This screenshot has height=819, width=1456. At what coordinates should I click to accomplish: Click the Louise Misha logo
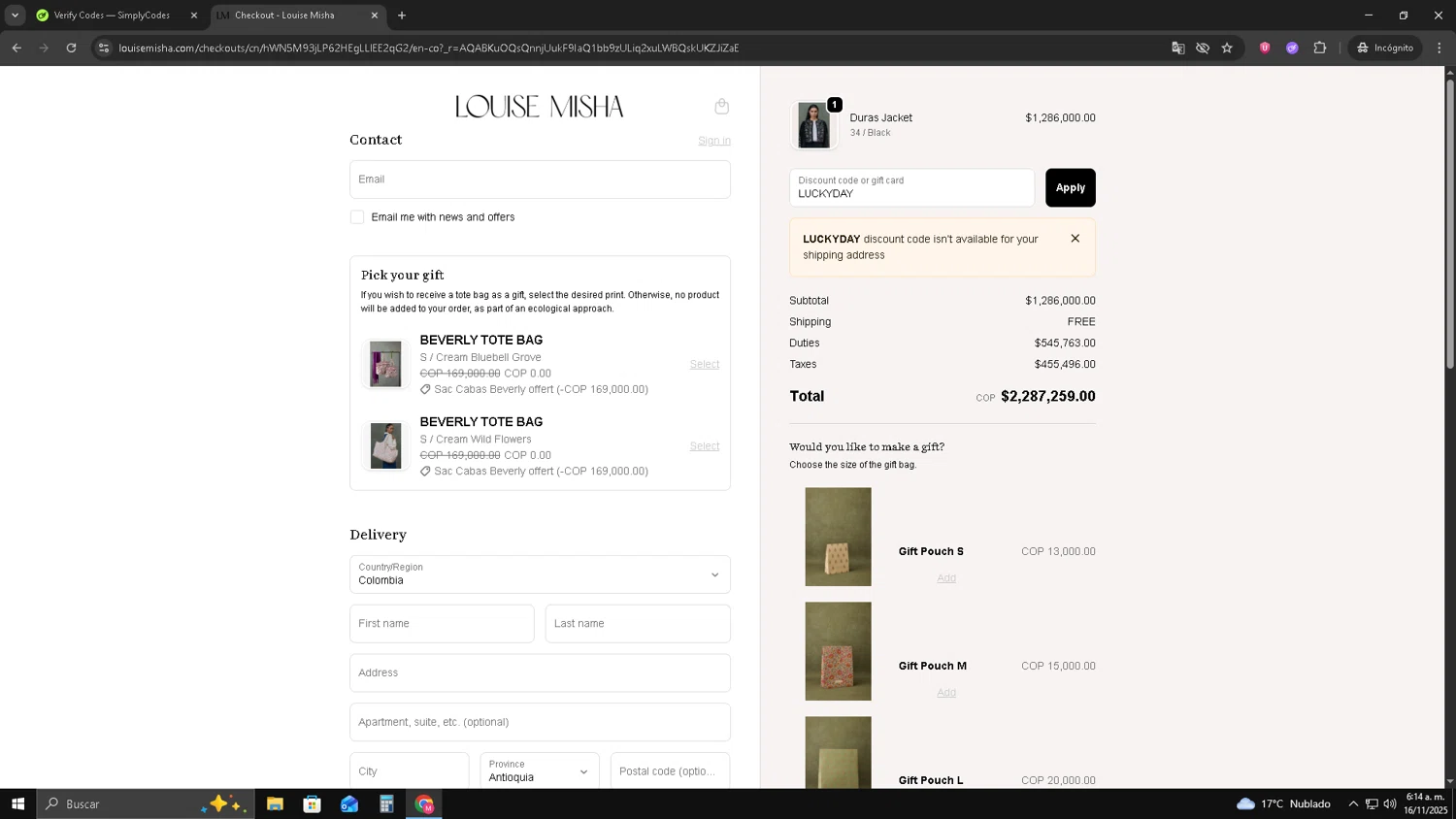[x=540, y=107]
